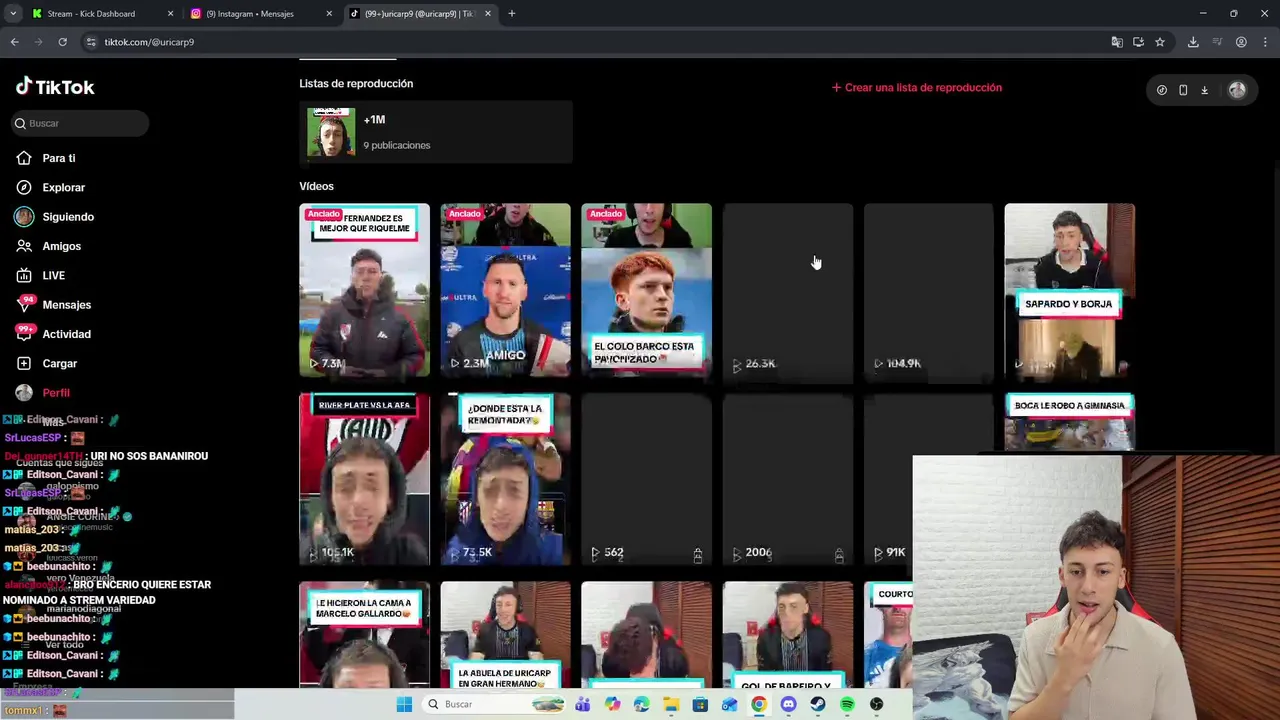Open Chrome profile icon
The width and height of the screenshot is (1280, 720).
pos(1241,42)
